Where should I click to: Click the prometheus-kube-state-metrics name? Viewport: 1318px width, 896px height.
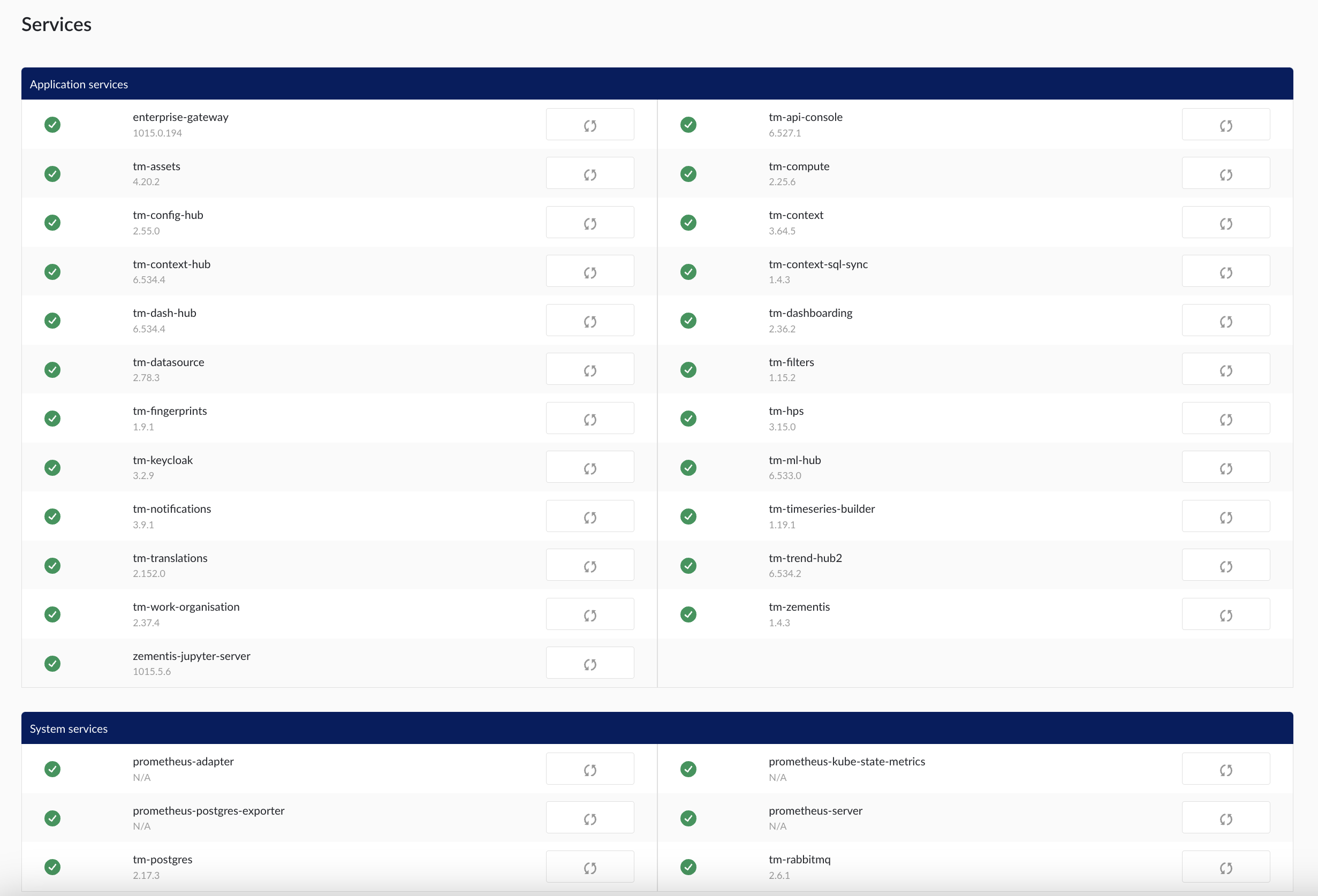(x=847, y=762)
